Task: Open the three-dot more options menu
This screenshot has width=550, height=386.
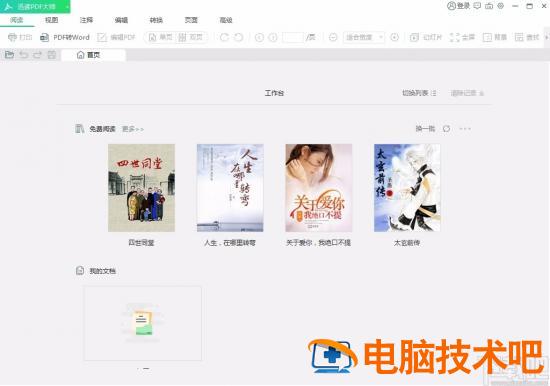Action: click(x=465, y=129)
